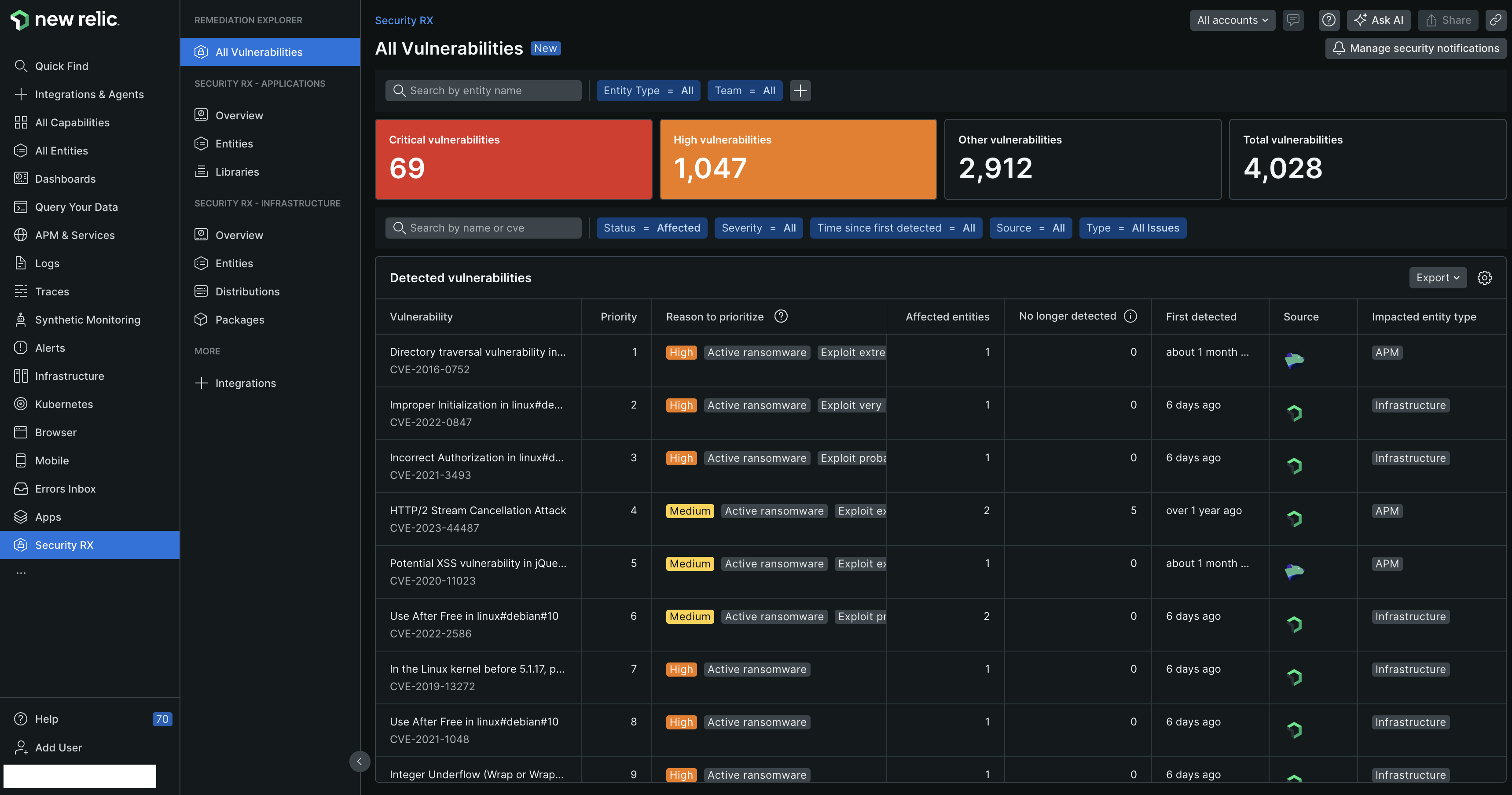The height and width of the screenshot is (795, 1512).
Task: Open the All accounts dropdown
Action: (1232, 20)
